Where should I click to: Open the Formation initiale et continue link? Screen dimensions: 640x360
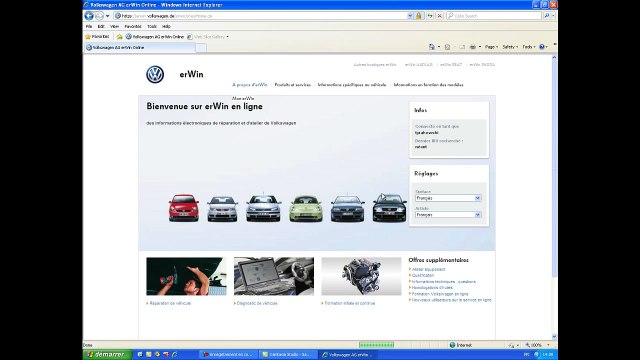click(x=349, y=303)
